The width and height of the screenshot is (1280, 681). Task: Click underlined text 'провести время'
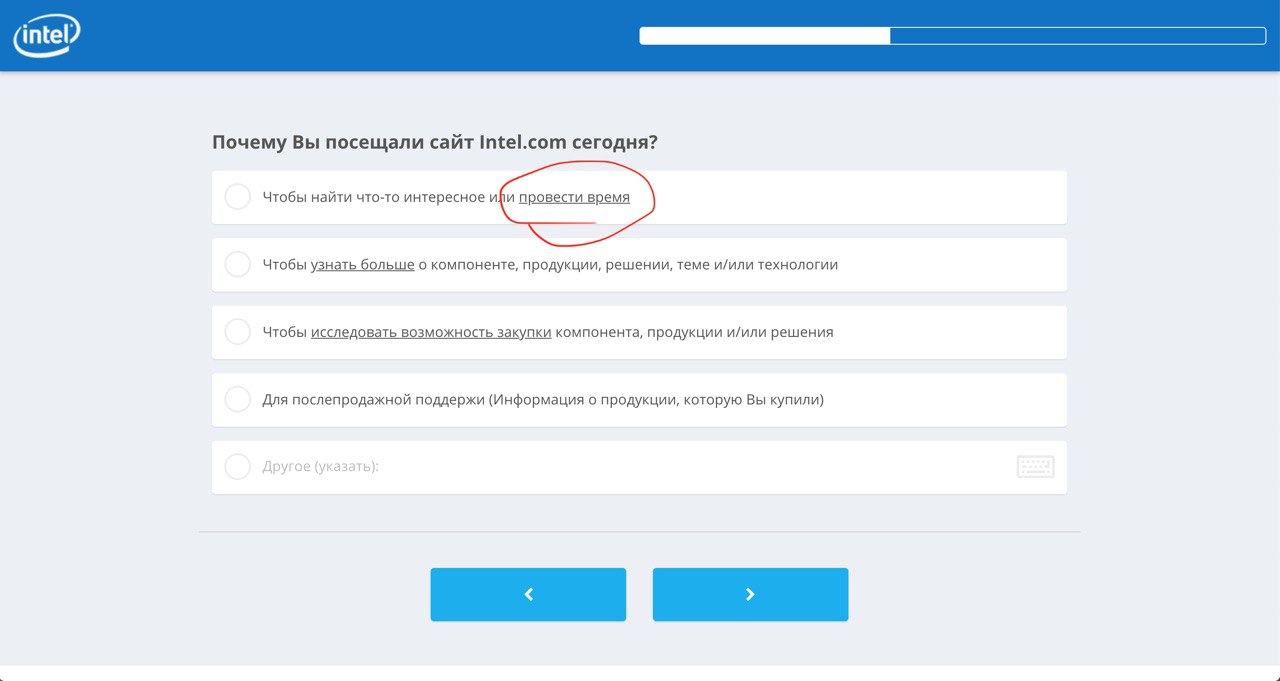click(574, 198)
